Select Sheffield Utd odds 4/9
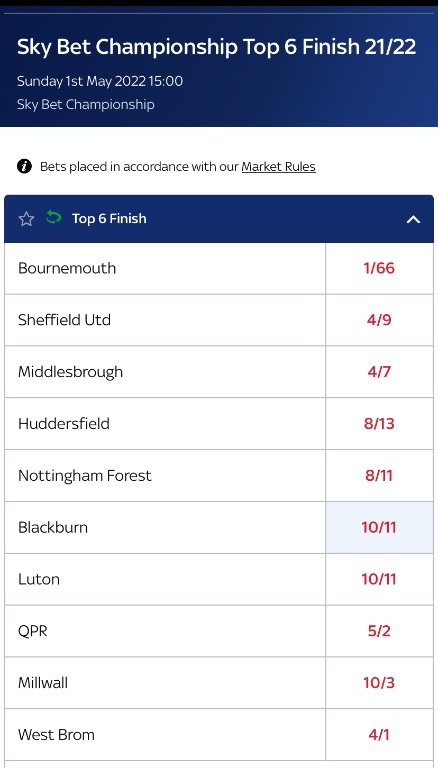This screenshot has width=438, height=768. [x=379, y=320]
